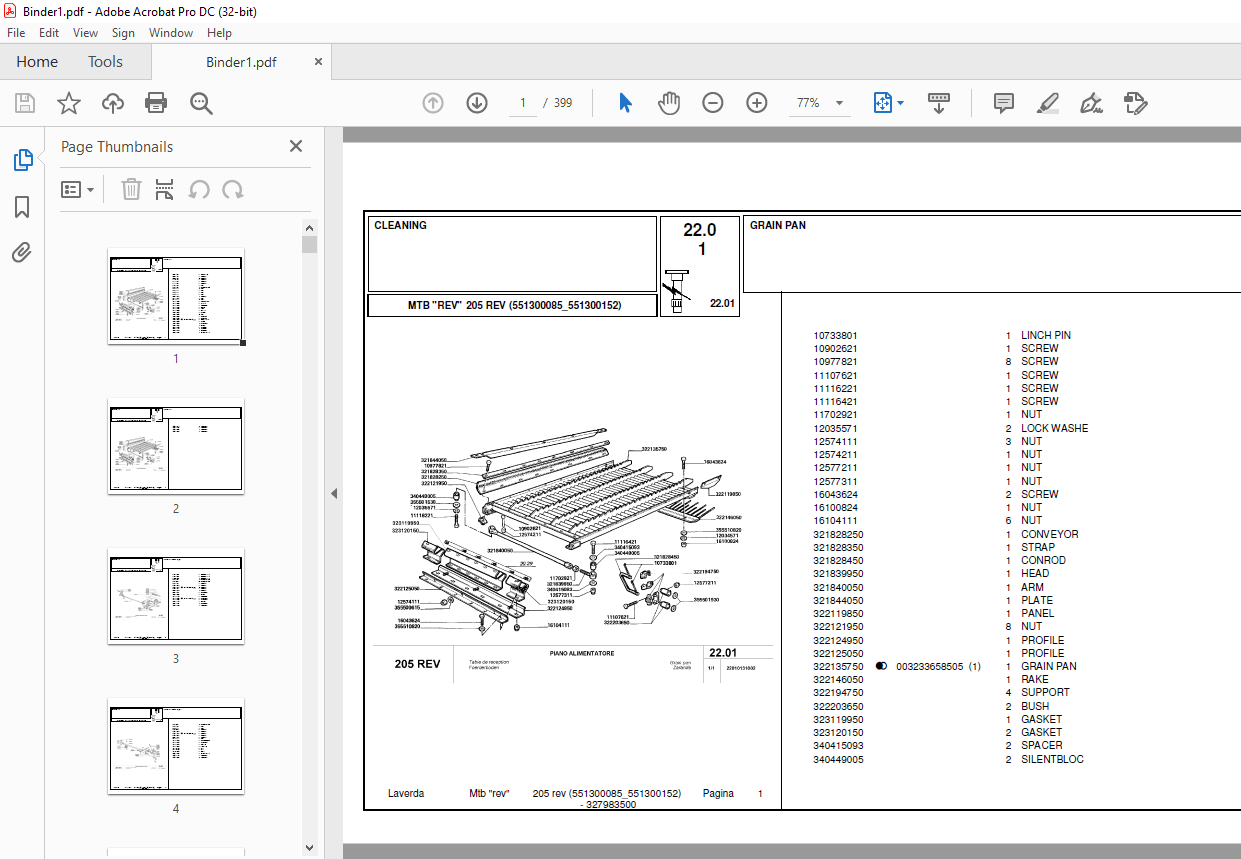This screenshot has width=1241, height=859.
Task: Add the document to starred files
Action: pos(69,103)
